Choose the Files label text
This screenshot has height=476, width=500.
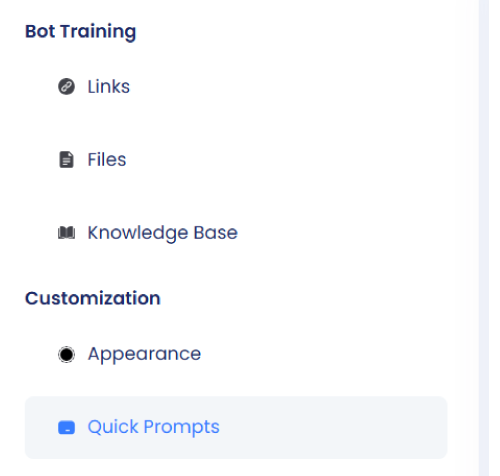[x=107, y=159]
